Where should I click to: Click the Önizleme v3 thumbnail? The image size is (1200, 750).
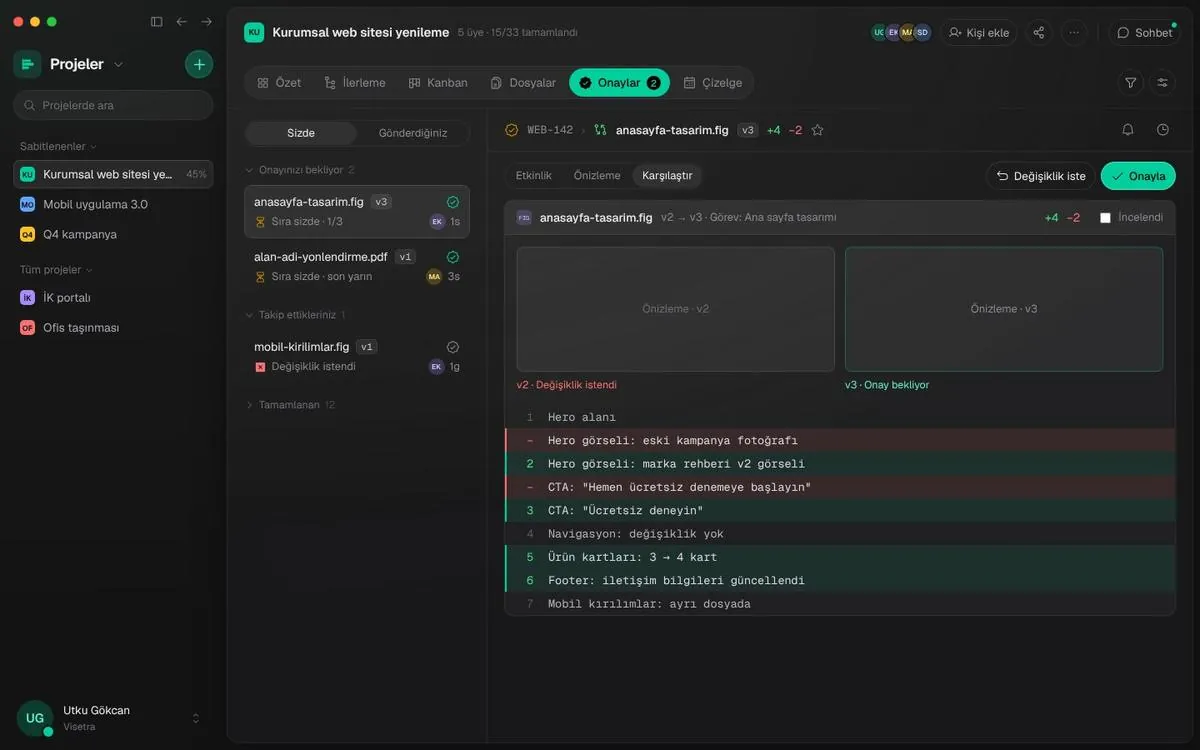pyautogui.click(x=1004, y=309)
